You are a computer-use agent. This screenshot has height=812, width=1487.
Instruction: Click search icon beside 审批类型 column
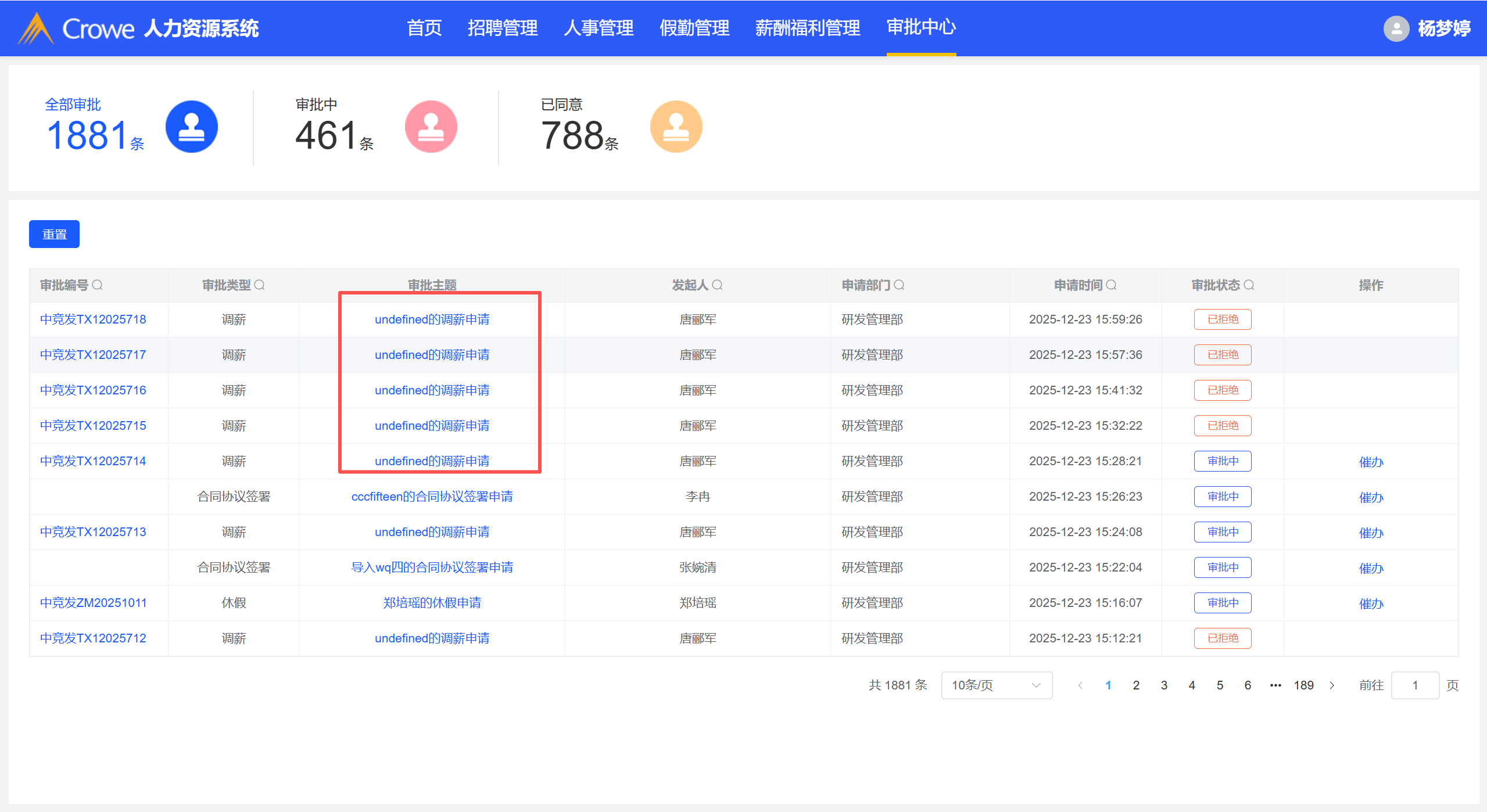[260, 285]
